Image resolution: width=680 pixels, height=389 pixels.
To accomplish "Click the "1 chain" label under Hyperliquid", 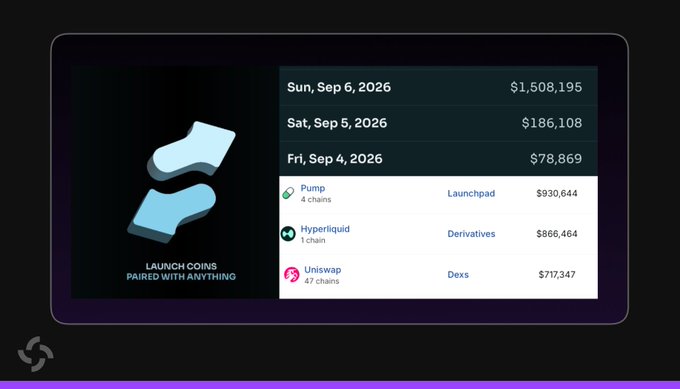I will coord(313,240).
